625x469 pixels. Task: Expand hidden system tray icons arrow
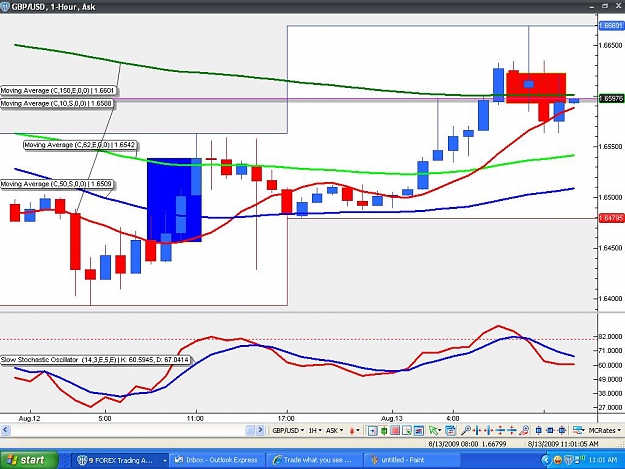pos(546,460)
